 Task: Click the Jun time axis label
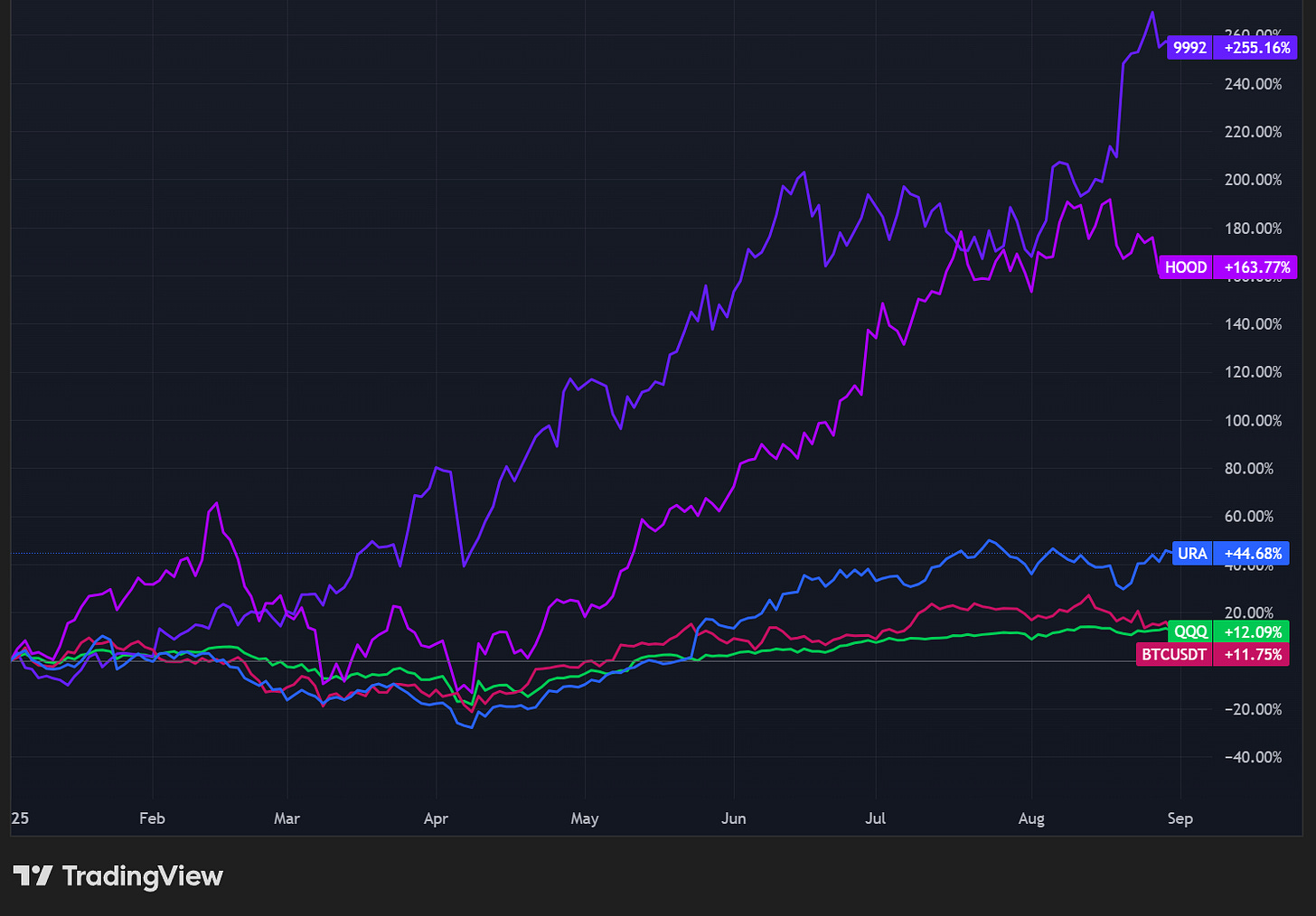(734, 818)
